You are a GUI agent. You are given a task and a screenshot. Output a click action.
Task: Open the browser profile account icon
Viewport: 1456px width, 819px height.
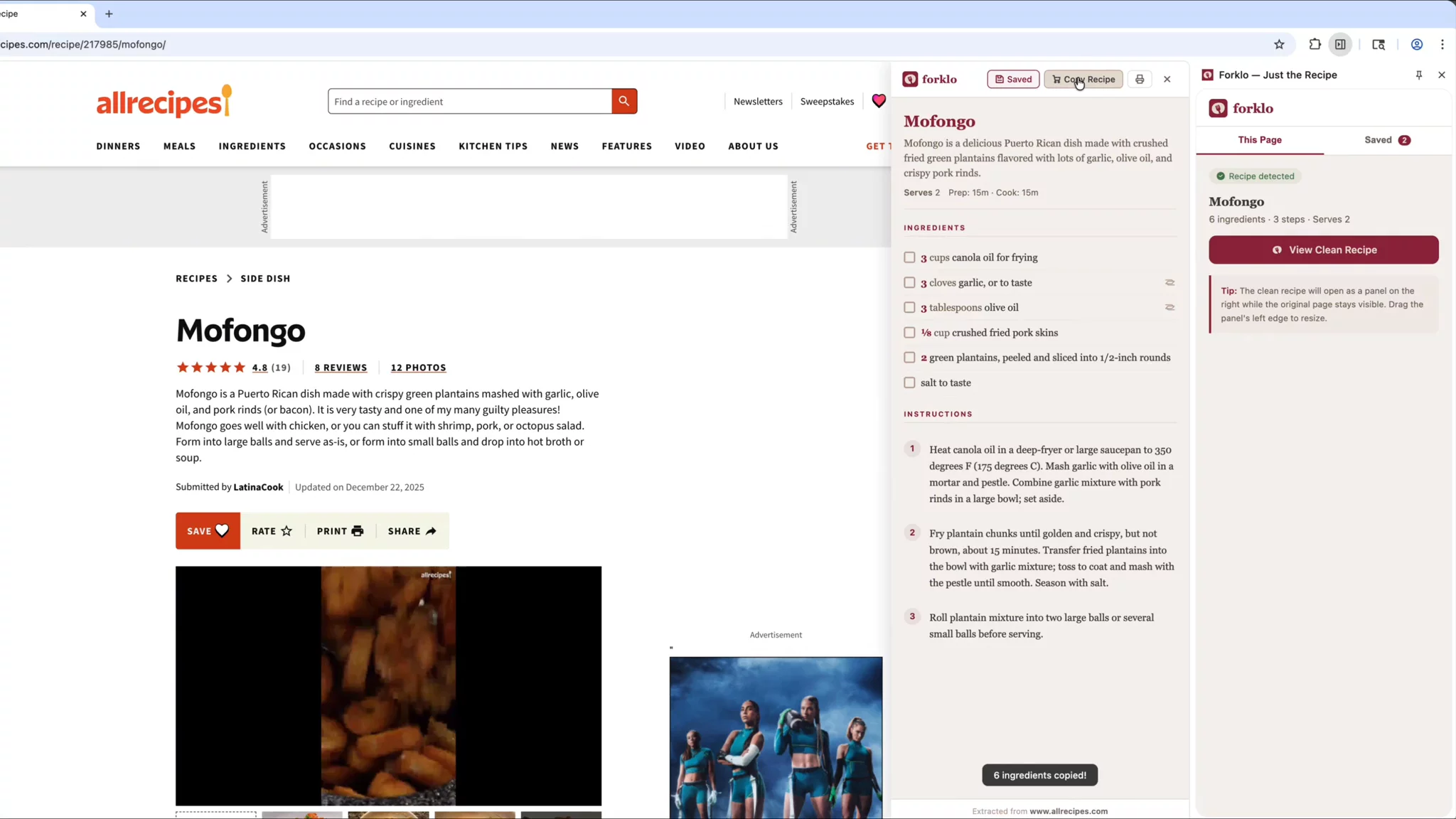click(x=1416, y=44)
